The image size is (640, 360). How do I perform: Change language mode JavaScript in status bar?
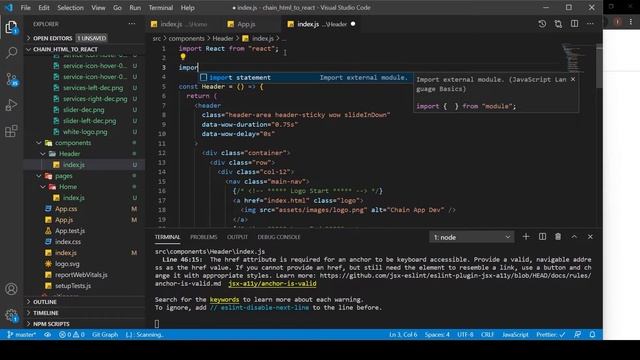[515, 335]
